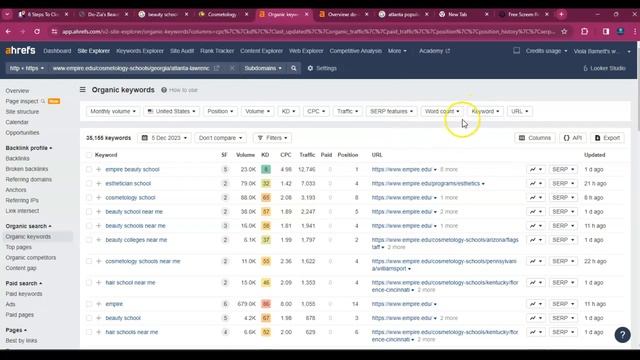640x360 pixels.
Task: Open new browser tab with plus icon
Action: pos(562,14)
